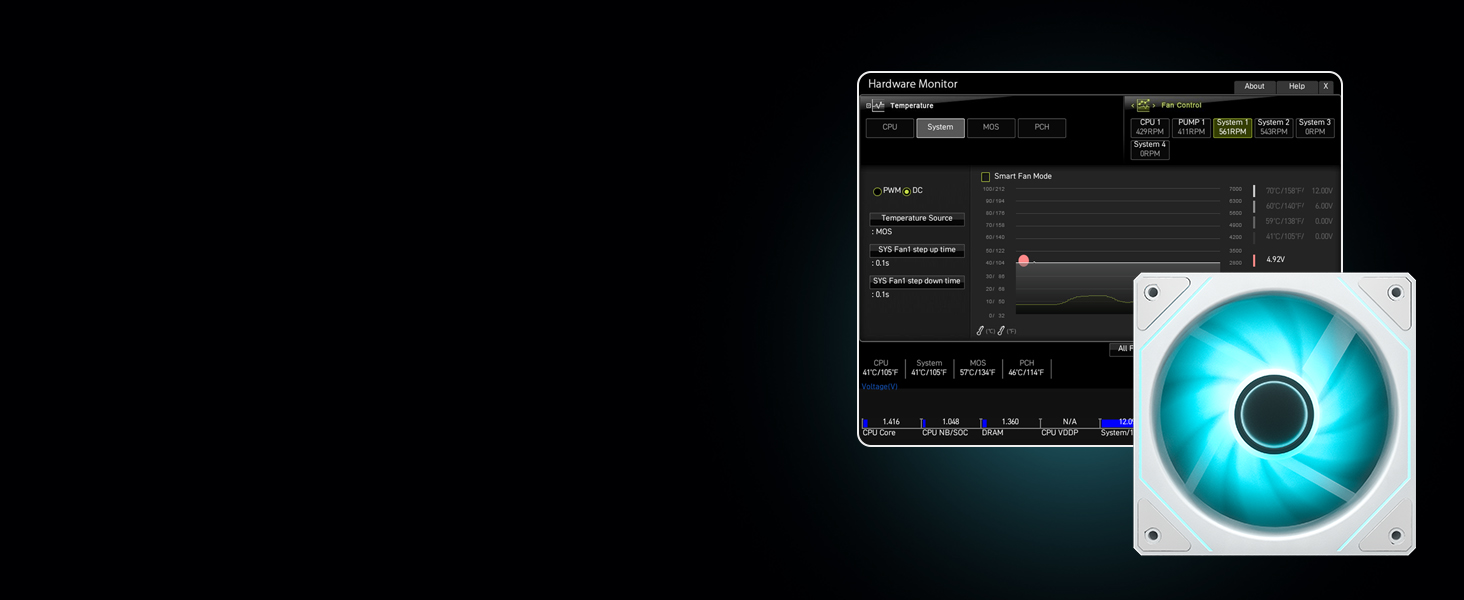The height and width of the screenshot is (600, 1464).
Task: Click the Fahrenheit thermometer icon
Action: (1001, 330)
